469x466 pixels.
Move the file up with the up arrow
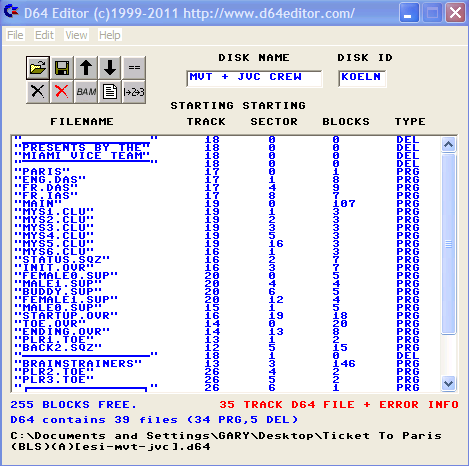tap(86, 68)
